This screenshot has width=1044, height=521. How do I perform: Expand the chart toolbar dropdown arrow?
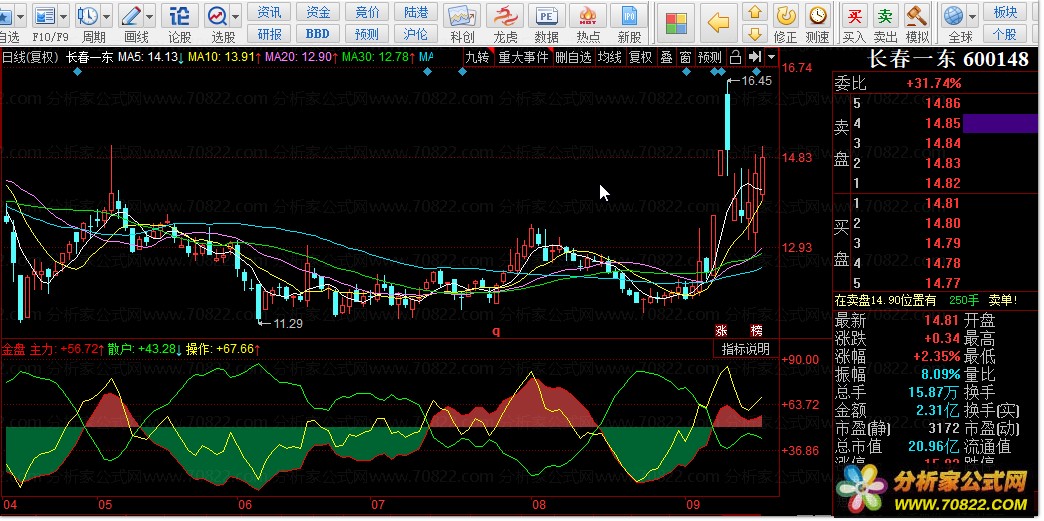tap(771, 57)
